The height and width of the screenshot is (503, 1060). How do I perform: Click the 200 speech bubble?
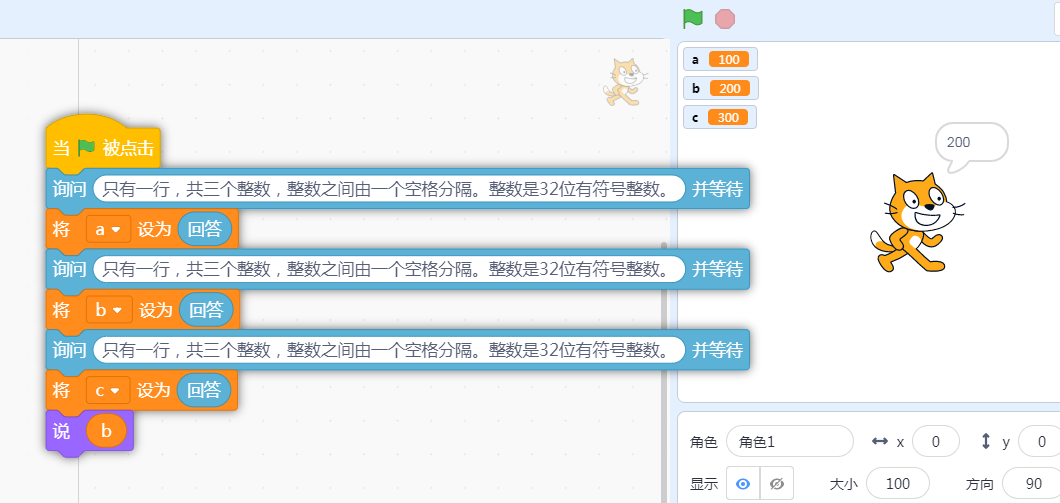click(971, 145)
